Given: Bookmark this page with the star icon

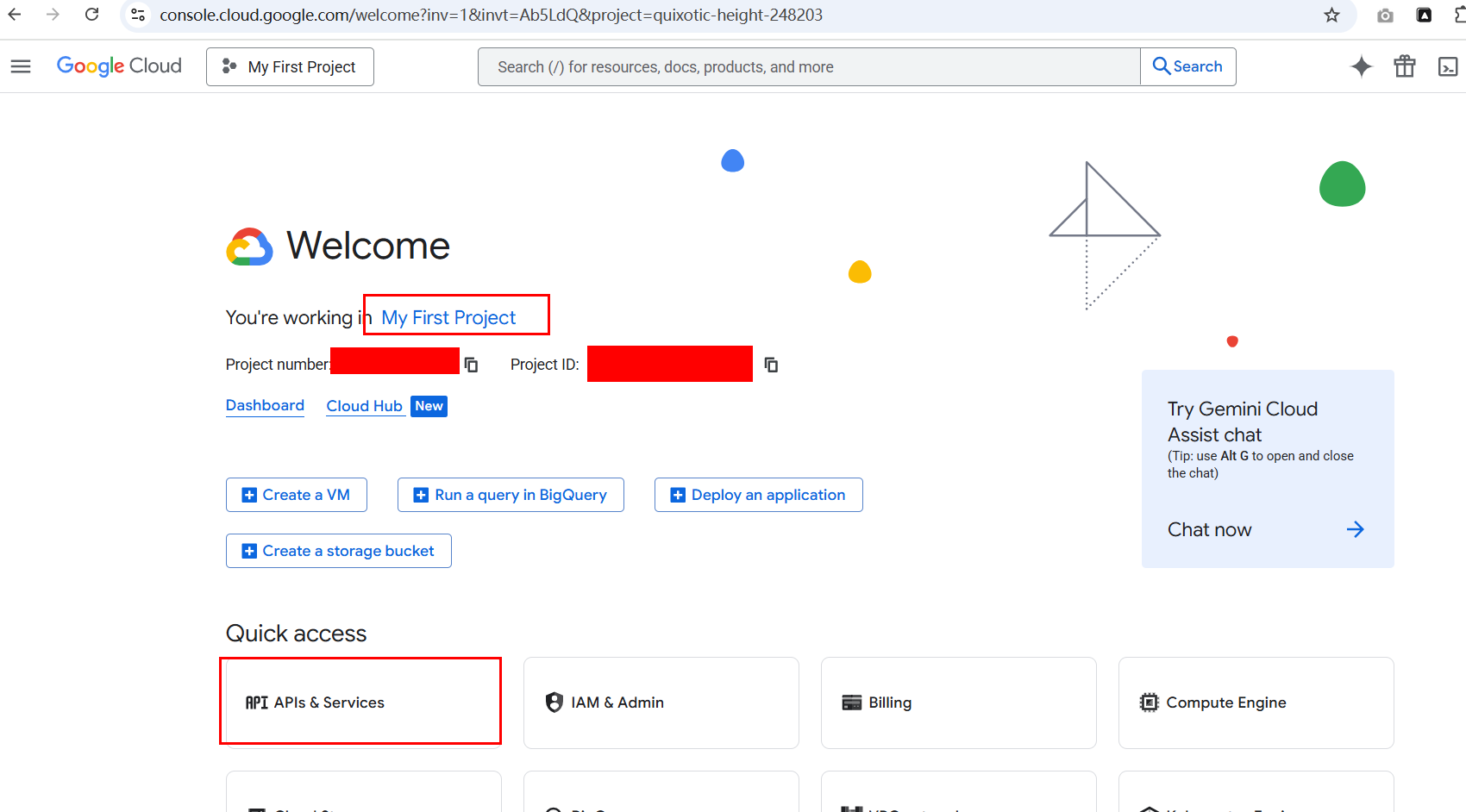Looking at the screenshot, I should coord(1331,15).
